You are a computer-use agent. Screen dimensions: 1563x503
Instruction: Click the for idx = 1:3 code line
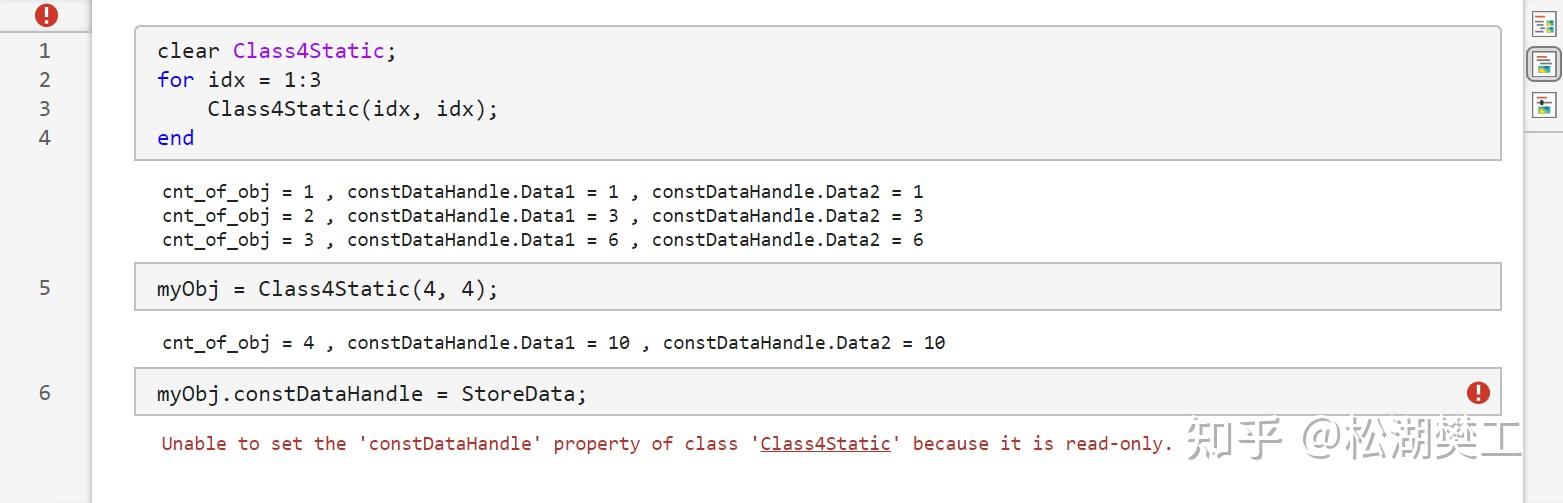tap(239, 80)
